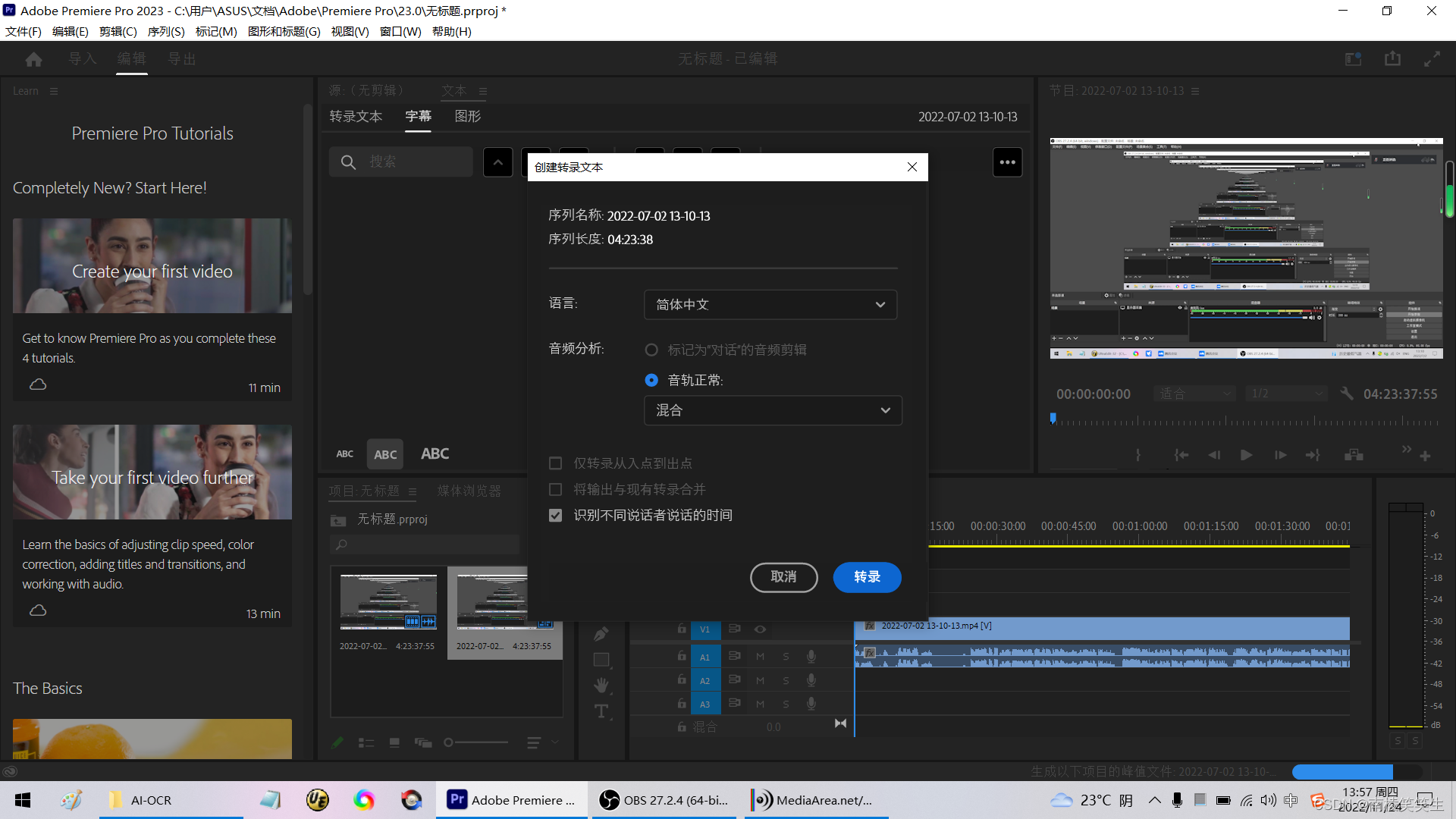The height and width of the screenshot is (819, 1456).
Task: Open the 项目 panel menu icon
Action: point(412,491)
